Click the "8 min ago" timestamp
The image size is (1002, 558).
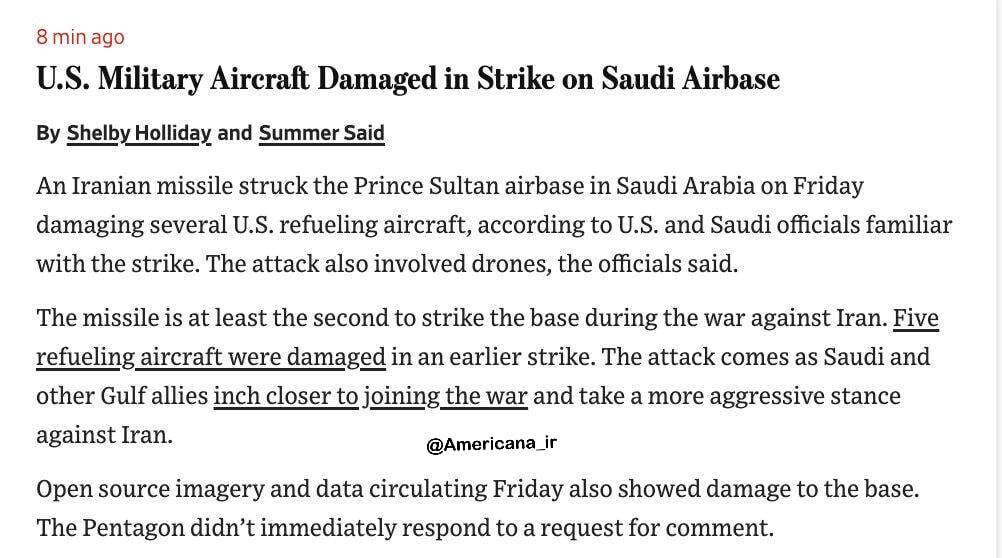tap(80, 37)
